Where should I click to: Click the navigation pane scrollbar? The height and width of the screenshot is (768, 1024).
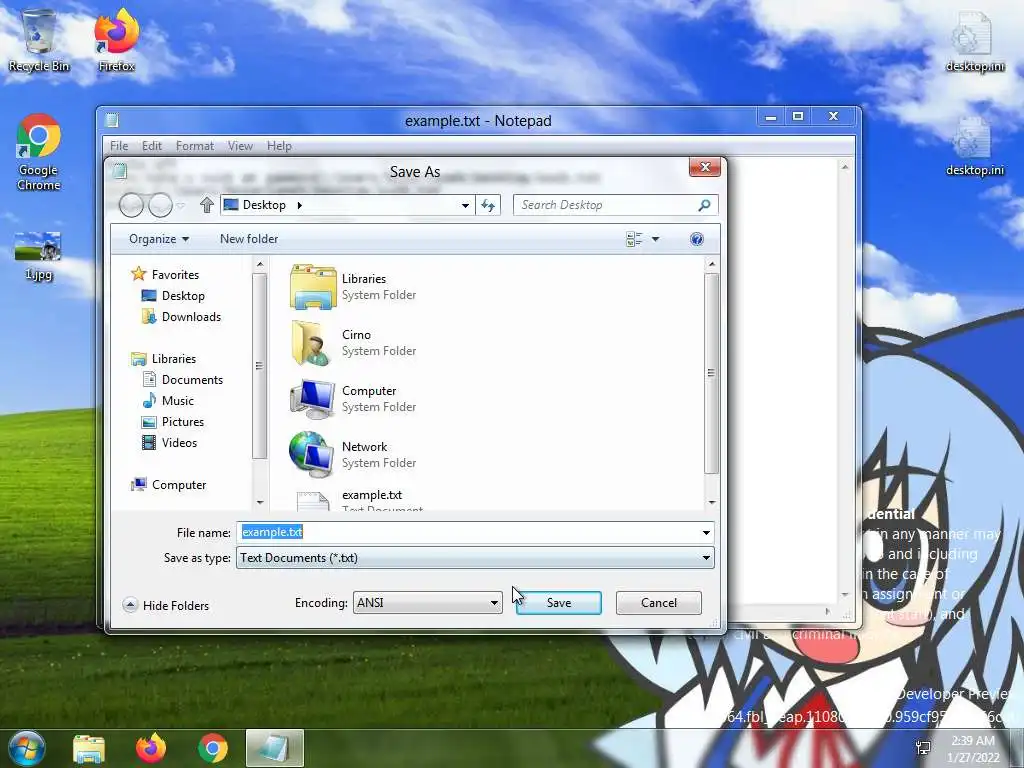(260, 366)
